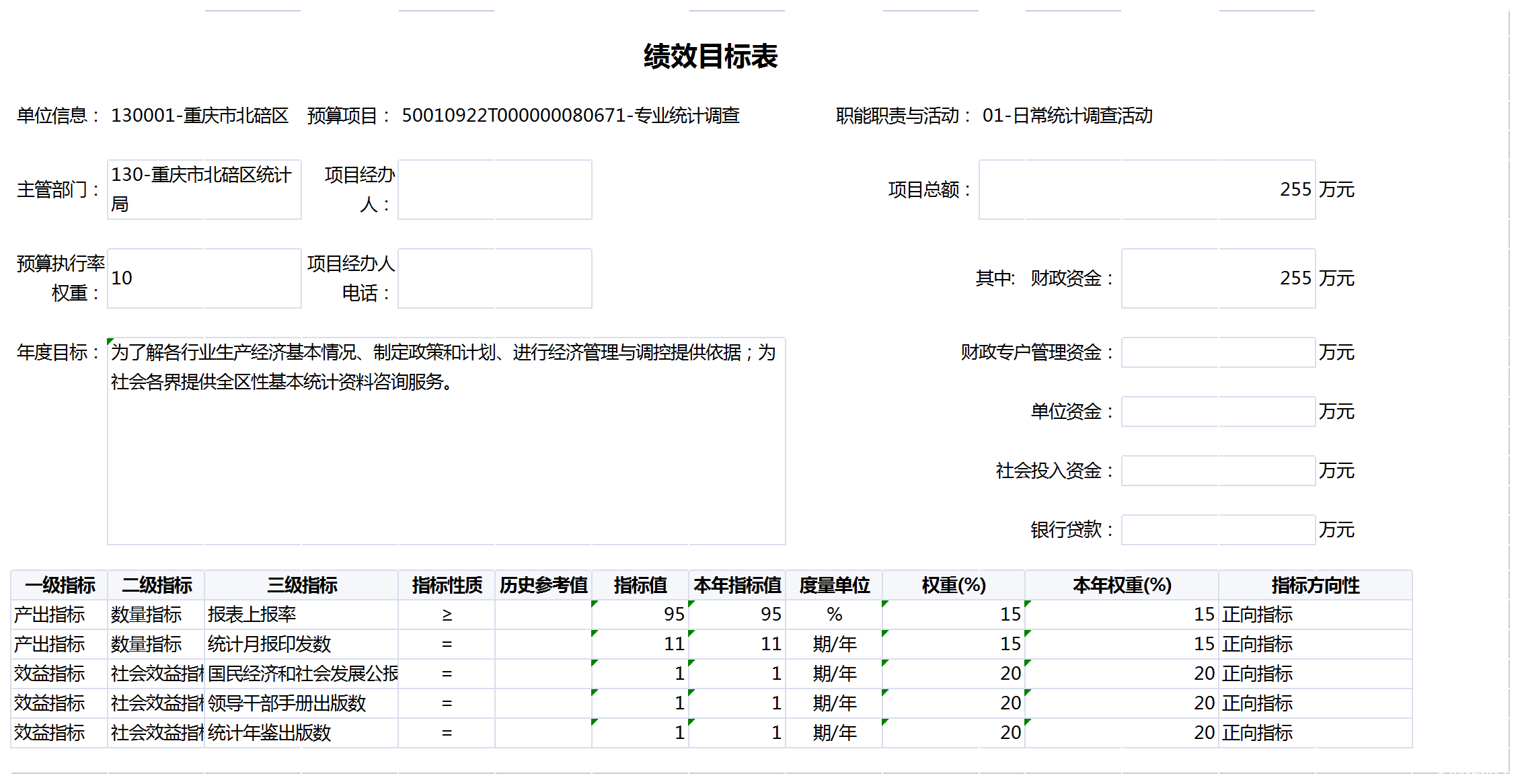Viewport: 1520px width, 784px height.
Task: Click the empty 社会投入资金 field
Action: pyautogui.click(x=1219, y=471)
